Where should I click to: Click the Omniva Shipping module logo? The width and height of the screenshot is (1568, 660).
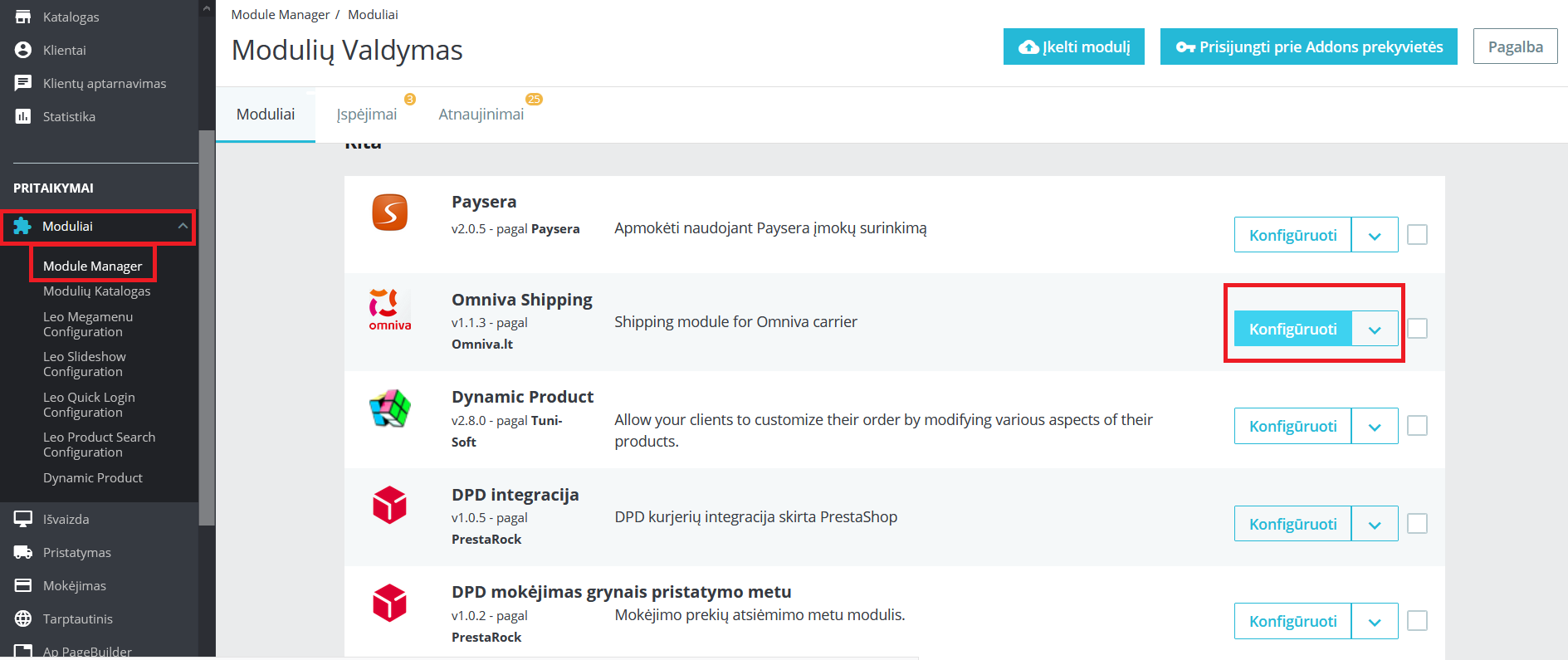click(x=390, y=310)
